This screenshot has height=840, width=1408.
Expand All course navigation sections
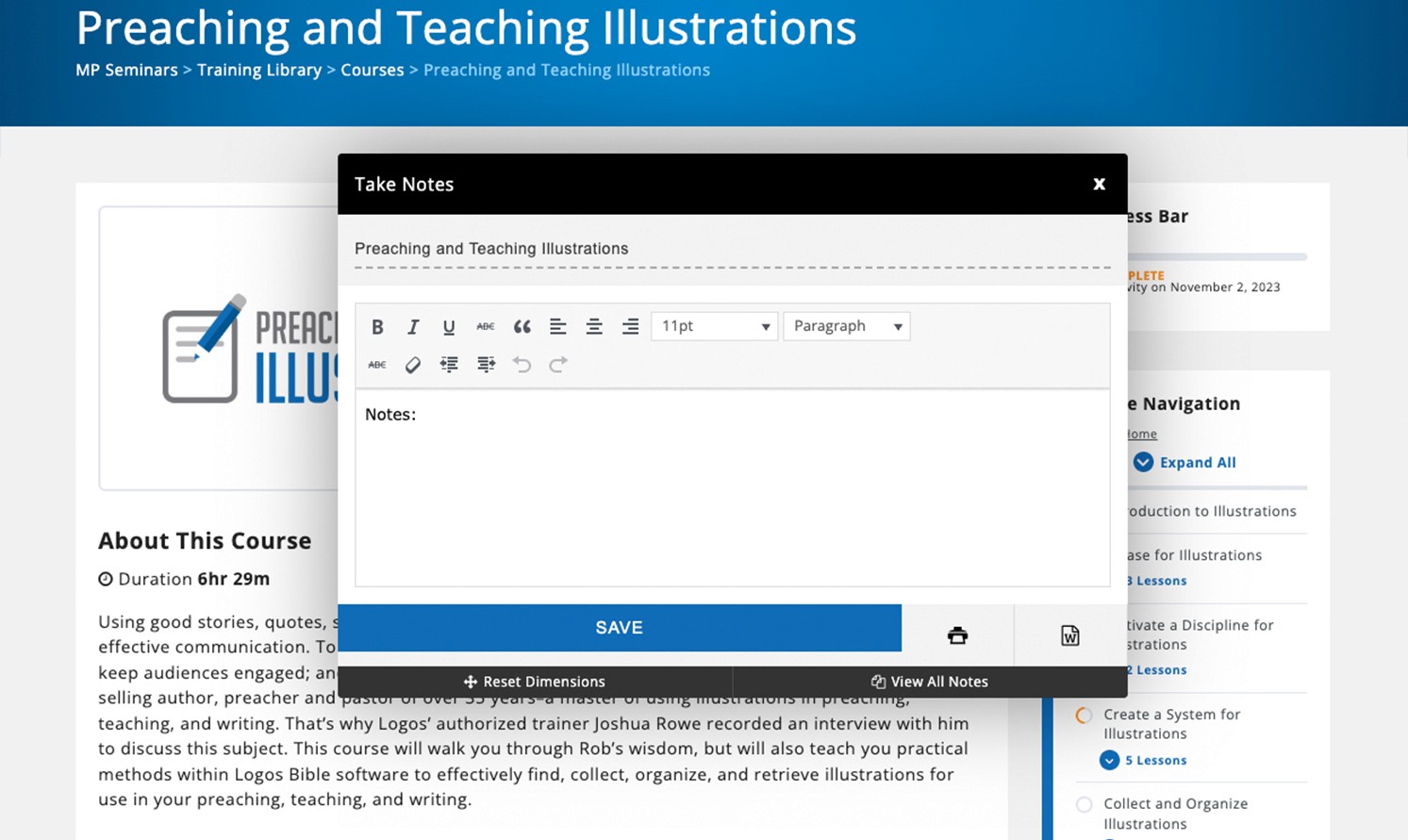[1185, 462]
